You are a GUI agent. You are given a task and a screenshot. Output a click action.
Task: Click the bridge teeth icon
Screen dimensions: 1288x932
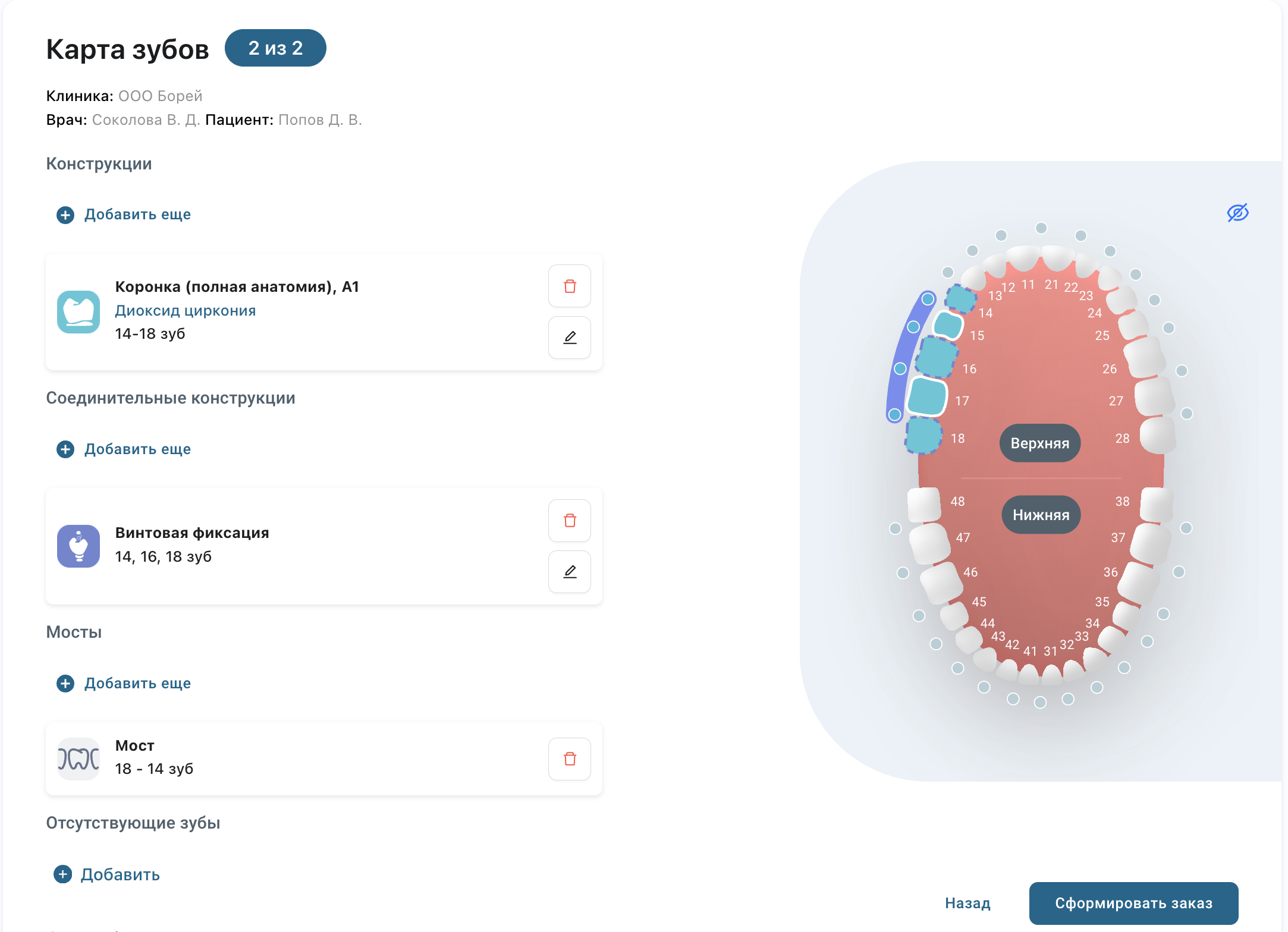pyautogui.click(x=78, y=759)
